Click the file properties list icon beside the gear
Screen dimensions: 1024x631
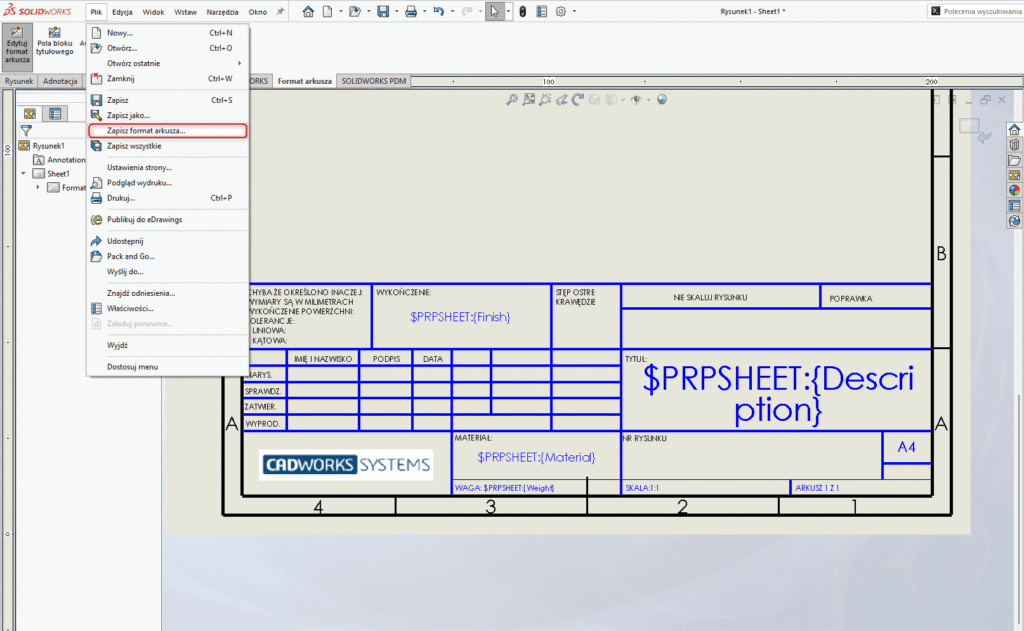pos(541,11)
